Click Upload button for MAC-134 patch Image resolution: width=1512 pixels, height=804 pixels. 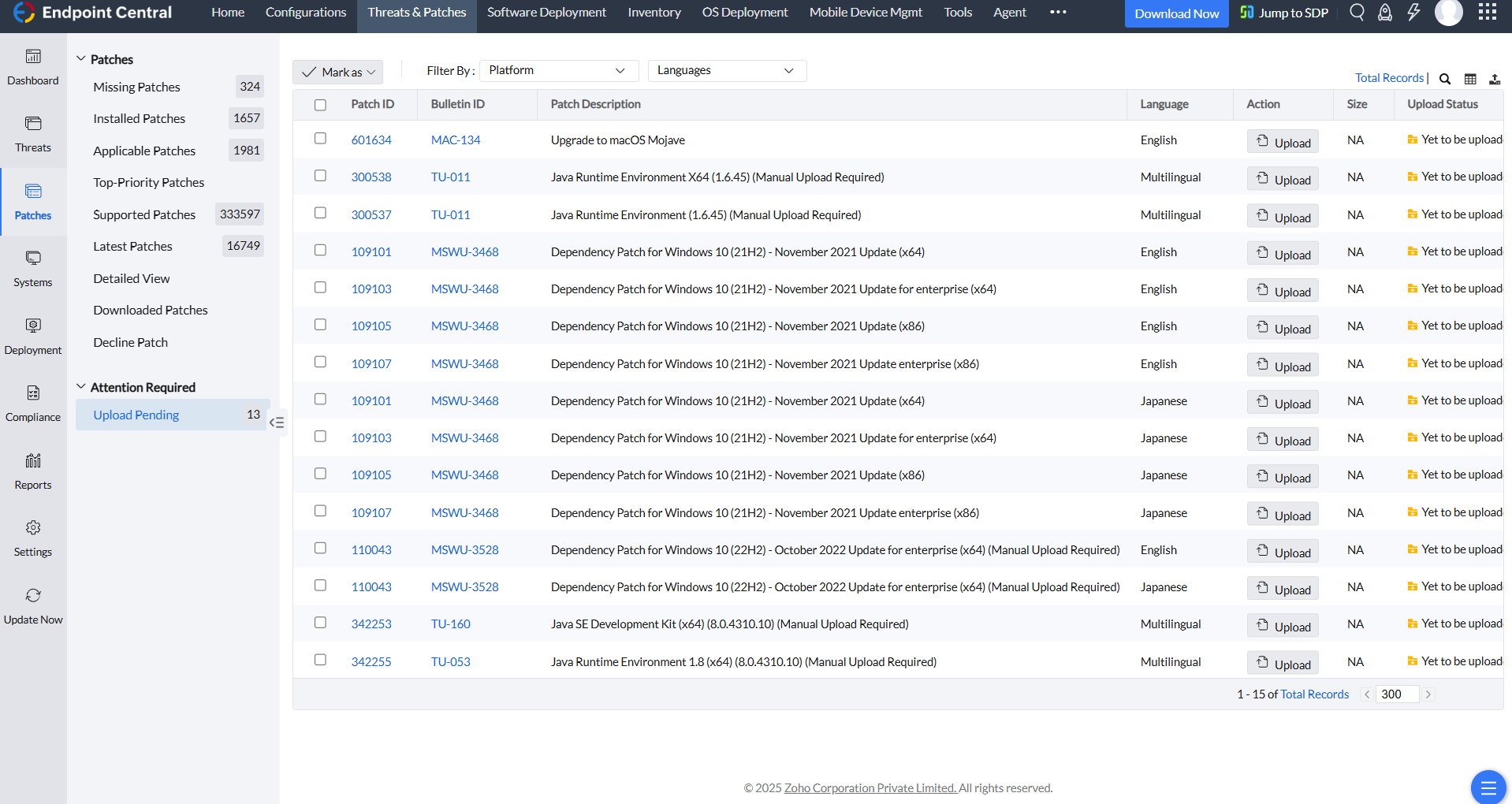coord(1283,142)
